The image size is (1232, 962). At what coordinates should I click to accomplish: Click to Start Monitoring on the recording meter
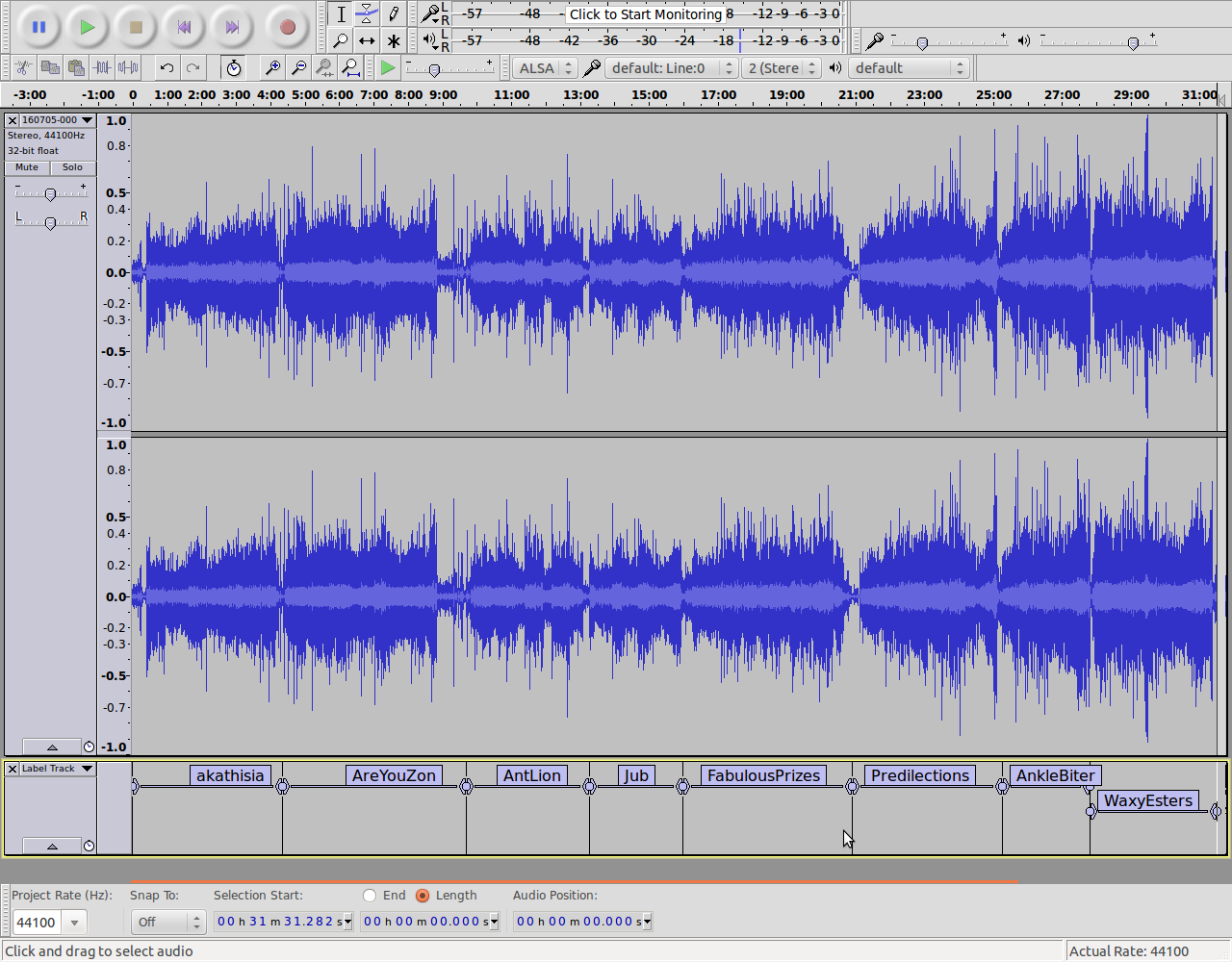click(645, 14)
